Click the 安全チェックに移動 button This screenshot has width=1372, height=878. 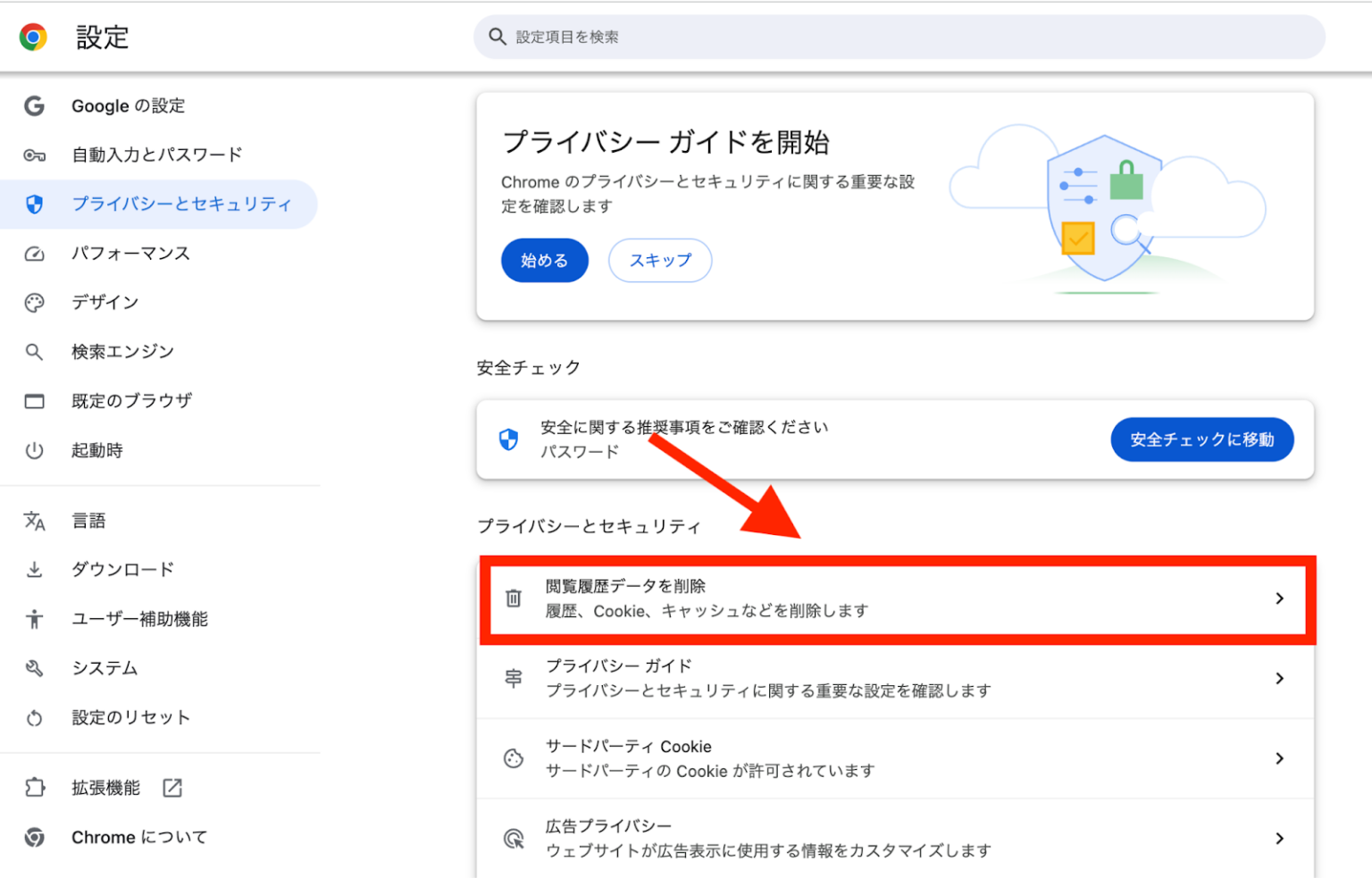tap(1201, 439)
